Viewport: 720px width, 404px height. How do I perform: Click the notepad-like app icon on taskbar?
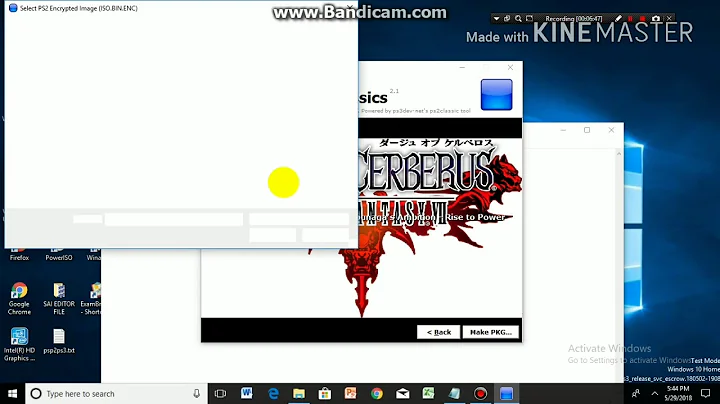click(x=454, y=393)
